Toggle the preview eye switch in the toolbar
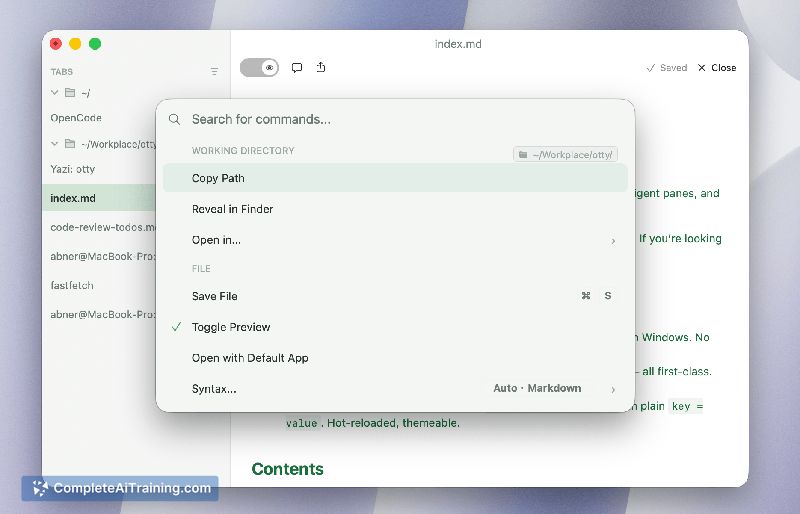Viewport: 800px width, 514px height. (x=259, y=67)
